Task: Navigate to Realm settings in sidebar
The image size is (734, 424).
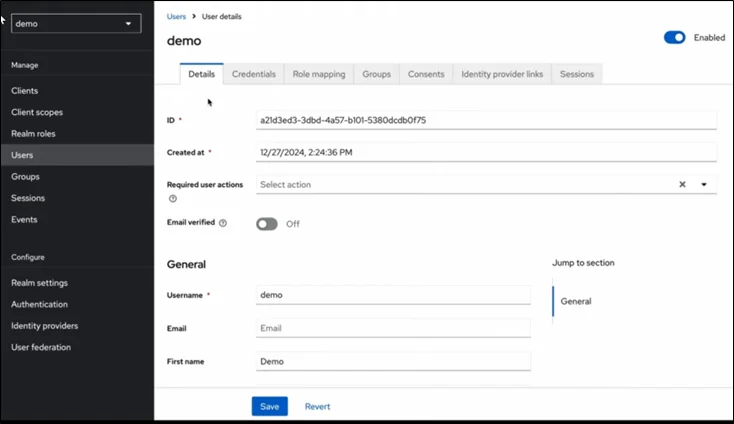Action: [x=39, y=283]
